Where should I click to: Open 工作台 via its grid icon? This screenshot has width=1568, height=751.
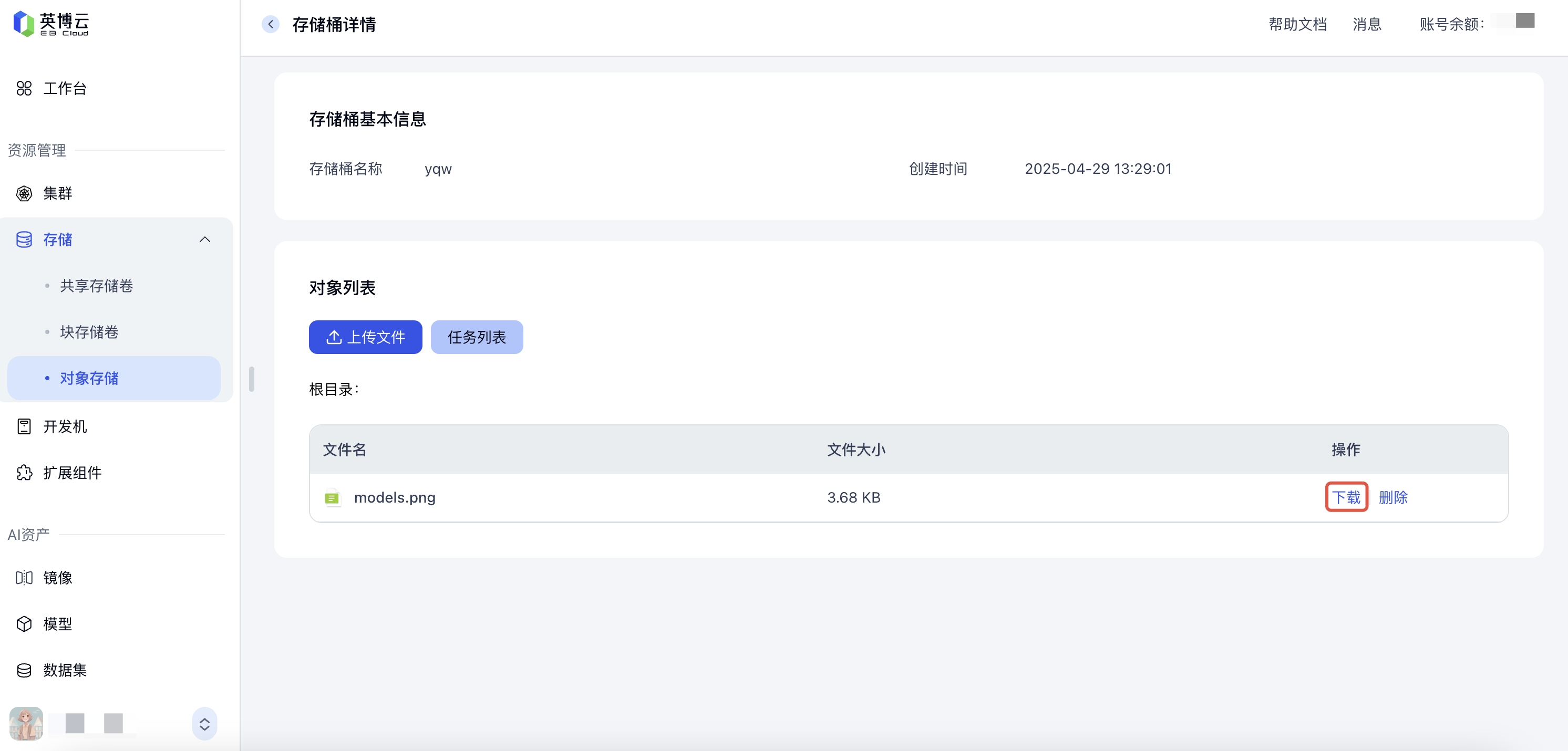[24, 88]
